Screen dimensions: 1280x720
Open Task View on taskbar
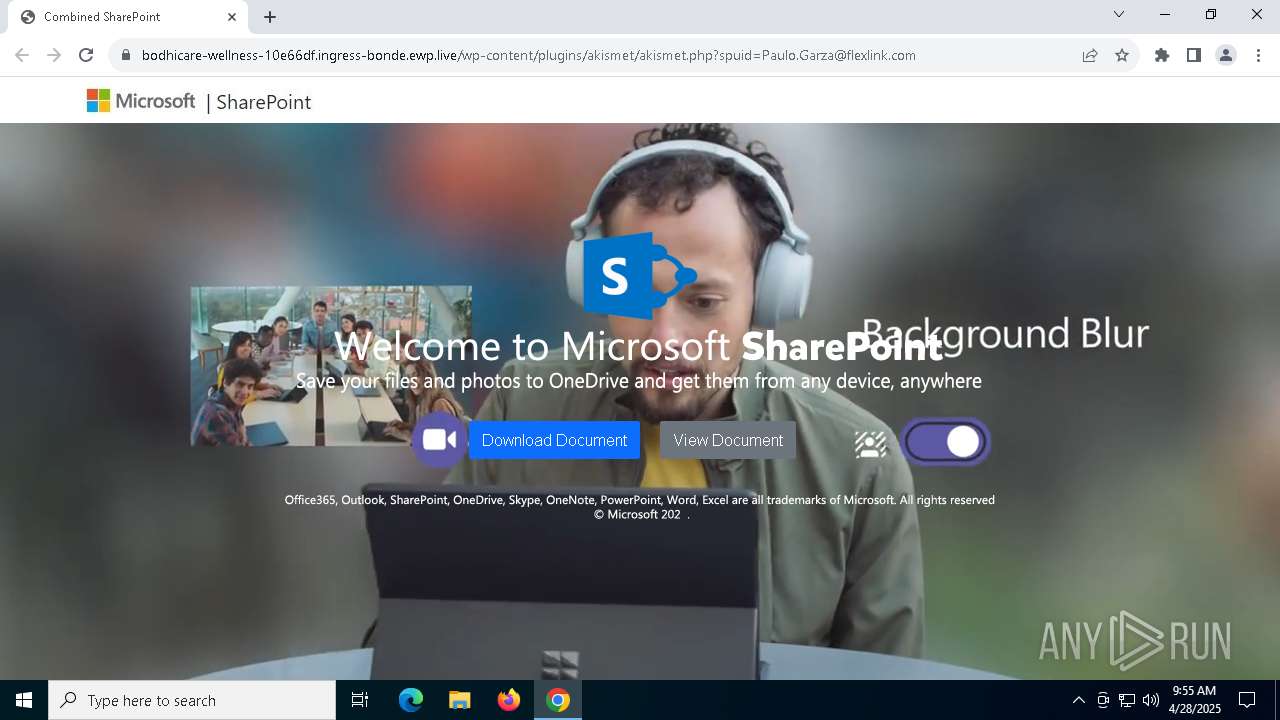(x=360, y=700)
